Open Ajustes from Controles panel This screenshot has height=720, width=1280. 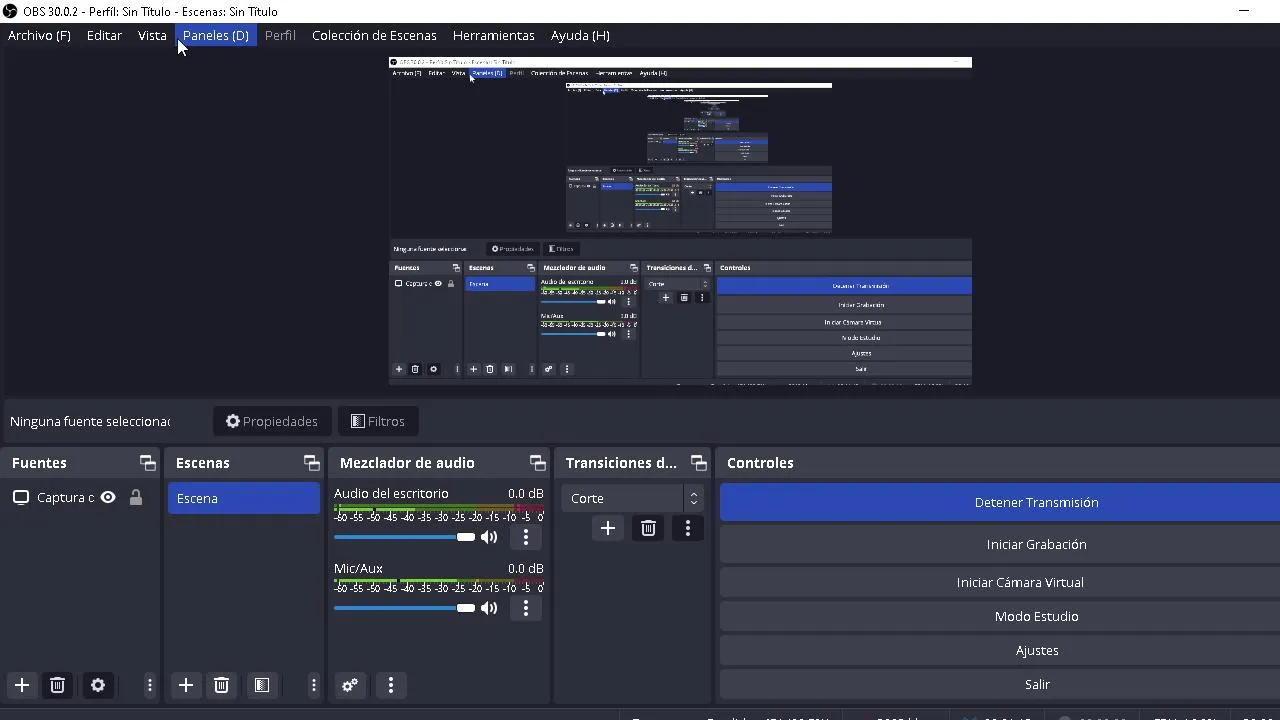1000,650
